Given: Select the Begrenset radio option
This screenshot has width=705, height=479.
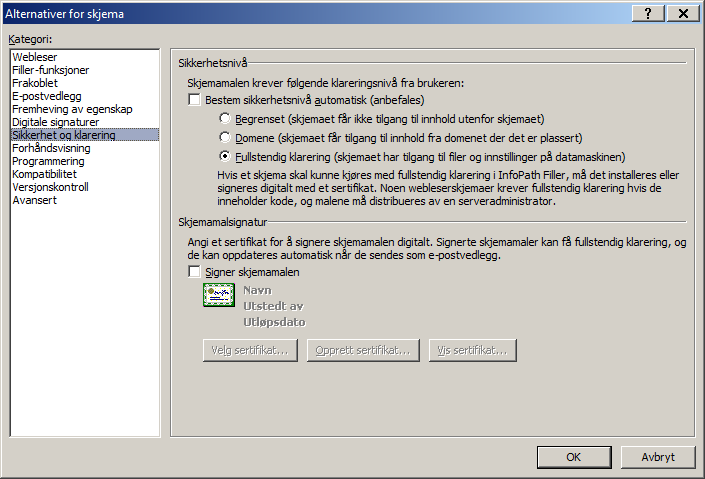Looking at the screenshot, I should pos(224,118).
